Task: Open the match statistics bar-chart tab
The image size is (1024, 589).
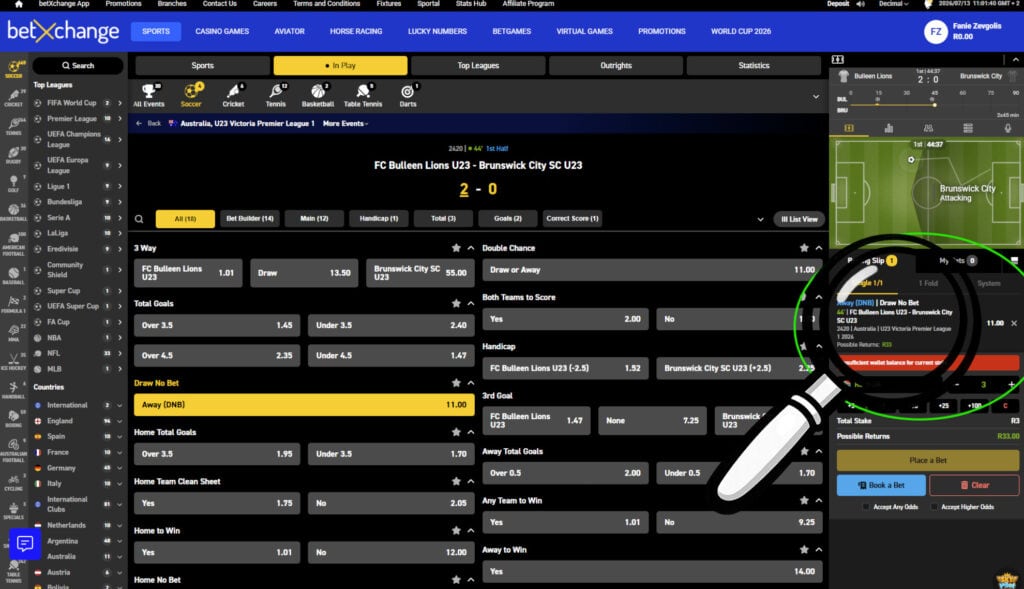Action: point(888,128)
